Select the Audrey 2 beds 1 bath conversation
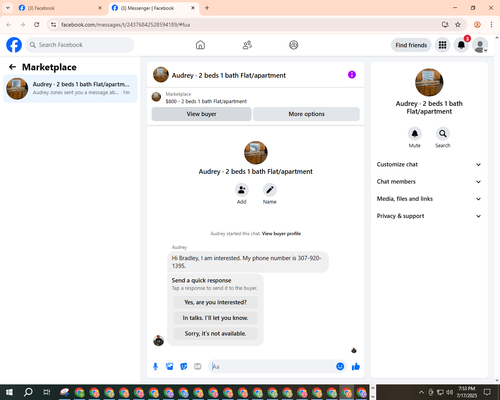This screenshot has height=400, width=500. [x=70, y=89]
